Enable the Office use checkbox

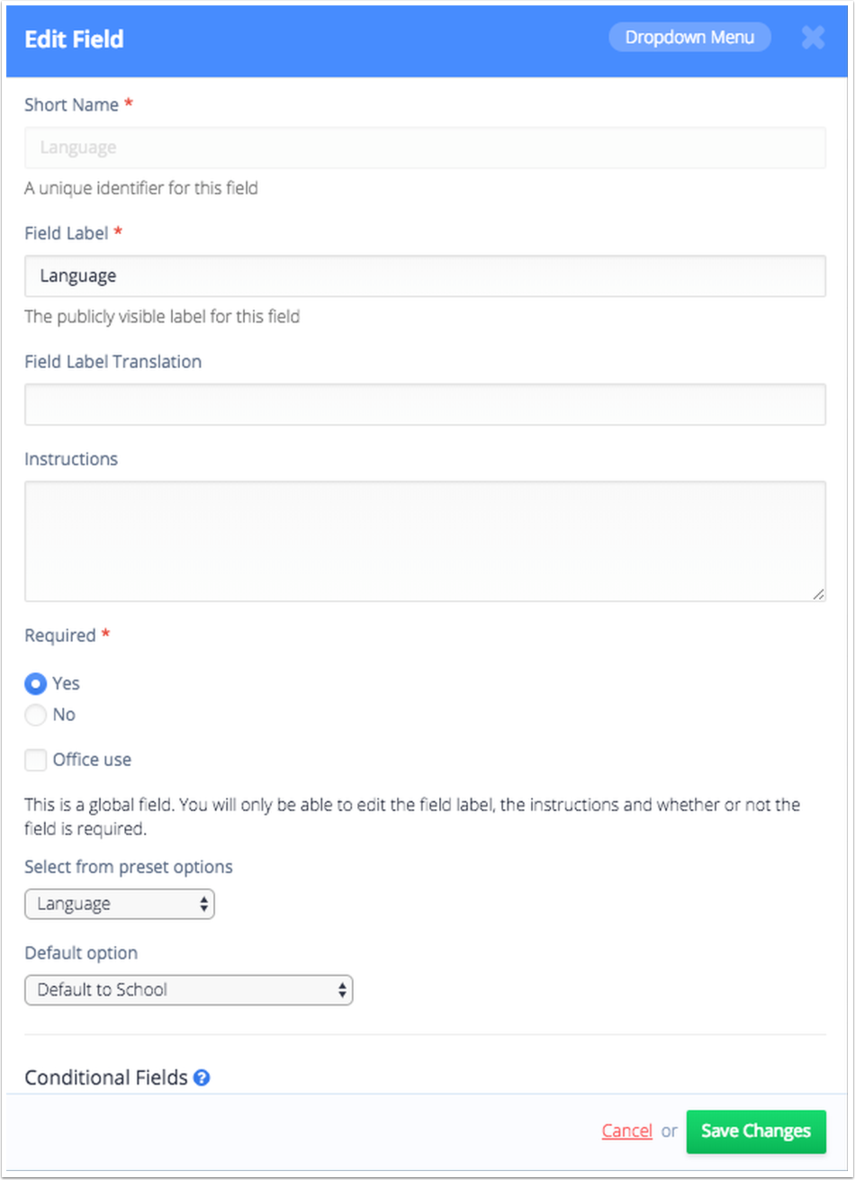[35, 759]
